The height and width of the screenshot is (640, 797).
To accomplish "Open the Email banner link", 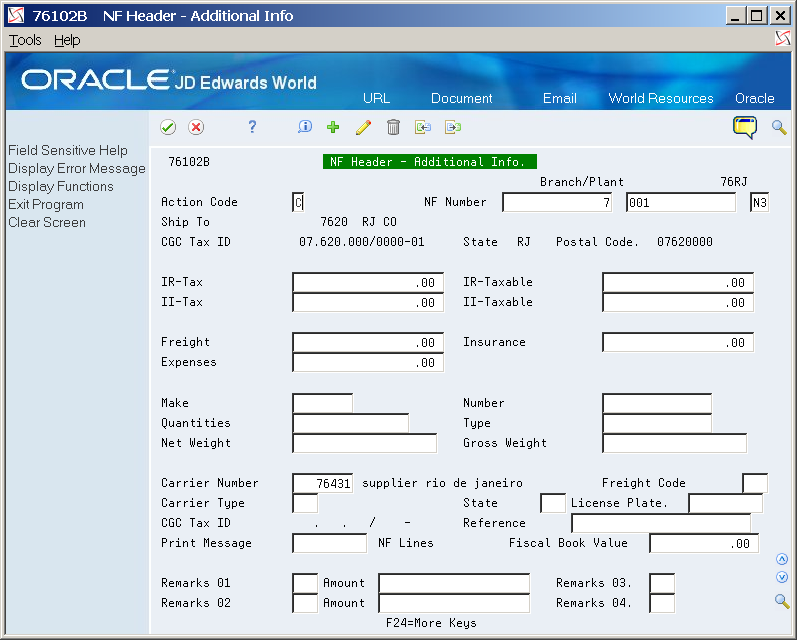I will [x=560, y=98].
